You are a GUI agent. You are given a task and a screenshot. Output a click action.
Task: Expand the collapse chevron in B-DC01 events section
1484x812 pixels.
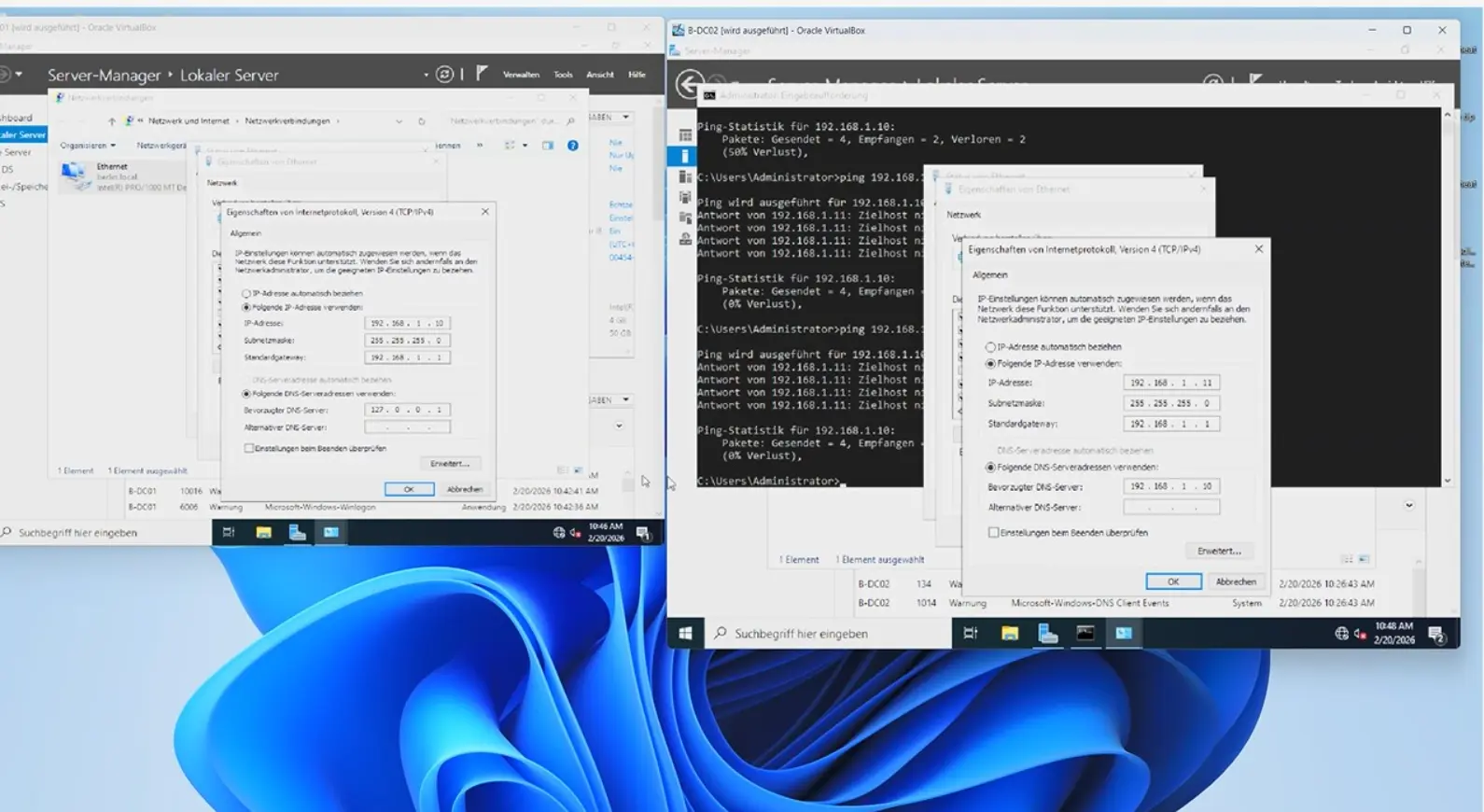[619, 426]
